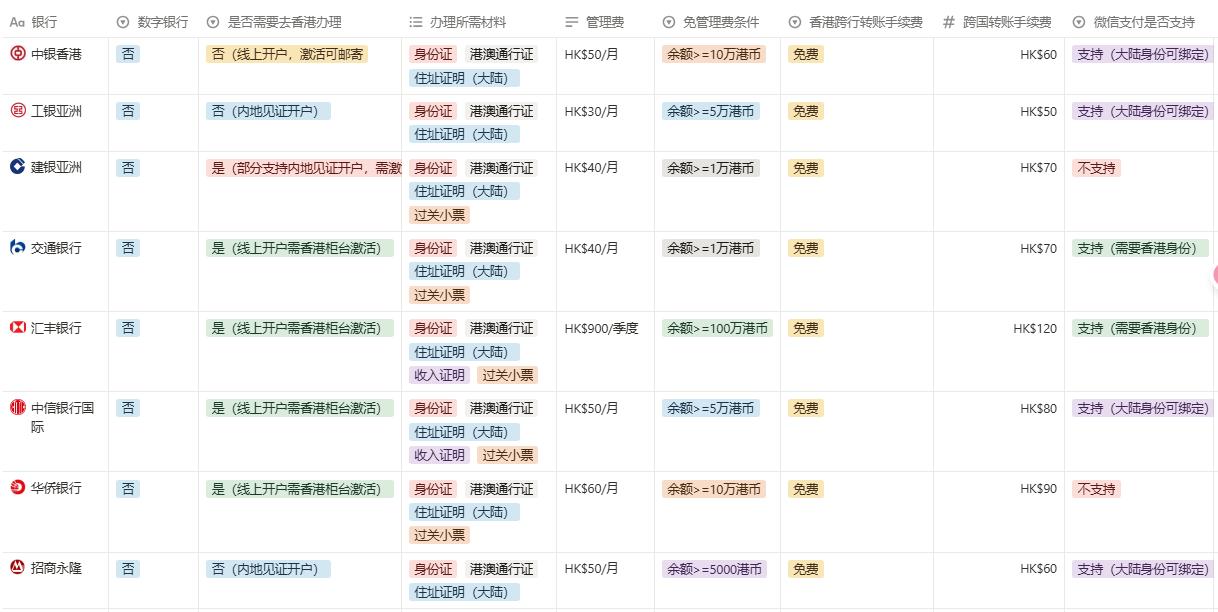Open the 免管理费条件 column header options
This screenshot has width=1218, height=612.
click(x=711, y=22)
